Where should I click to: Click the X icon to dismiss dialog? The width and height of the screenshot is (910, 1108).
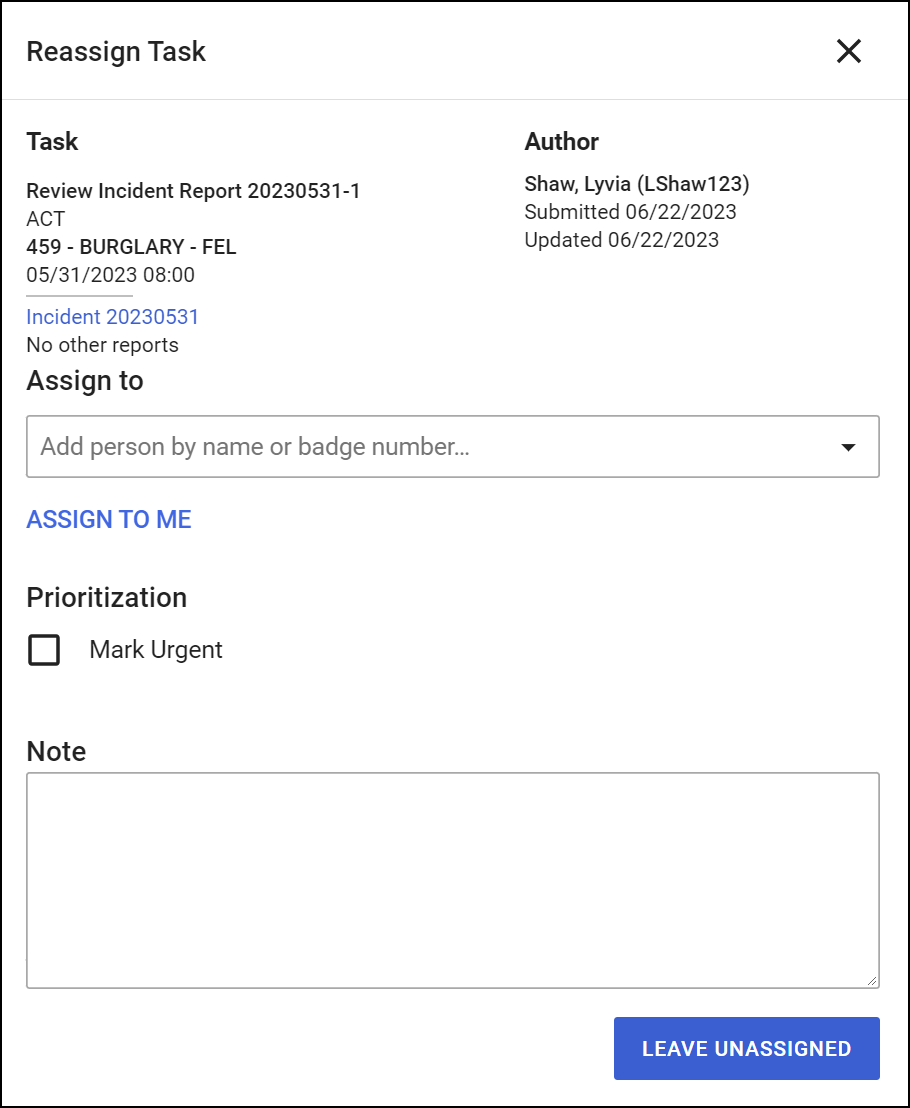point(849,51)
